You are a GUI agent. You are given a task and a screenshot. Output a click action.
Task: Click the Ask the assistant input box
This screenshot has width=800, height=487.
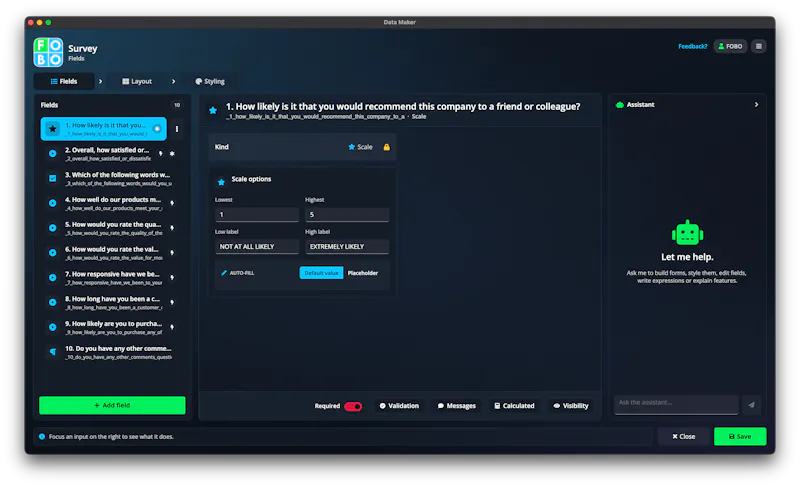point(676,404)
